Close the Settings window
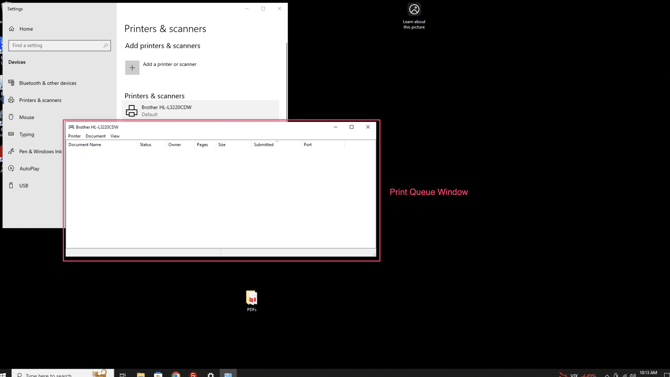 pyautogui.click(x=279, y=9)
